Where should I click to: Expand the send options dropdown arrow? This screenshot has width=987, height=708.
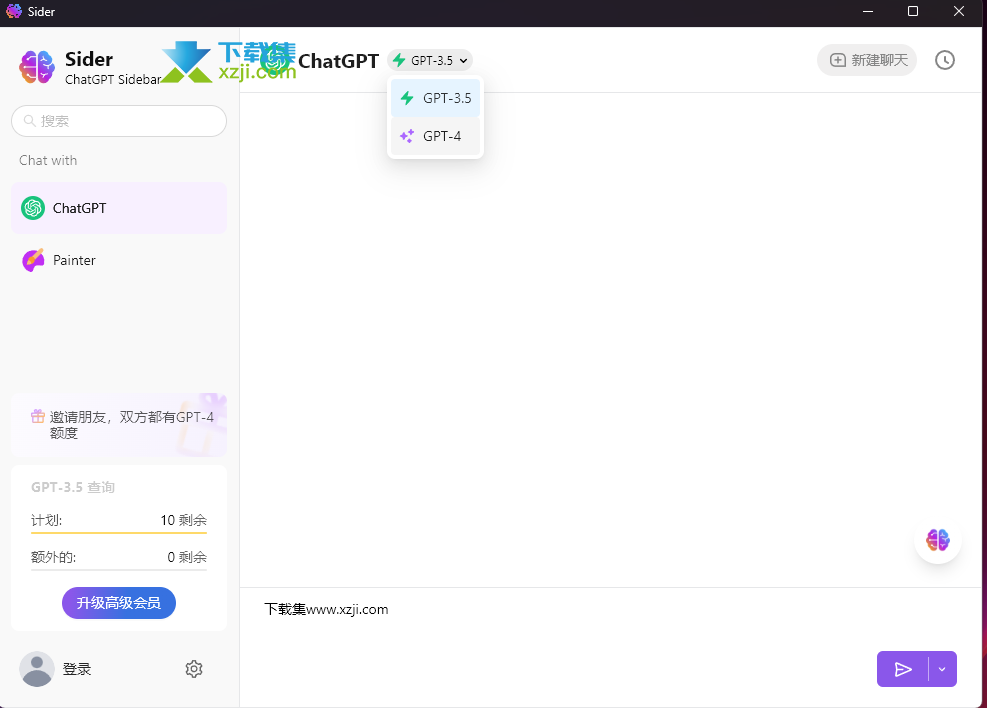click(x=942, y=669)
